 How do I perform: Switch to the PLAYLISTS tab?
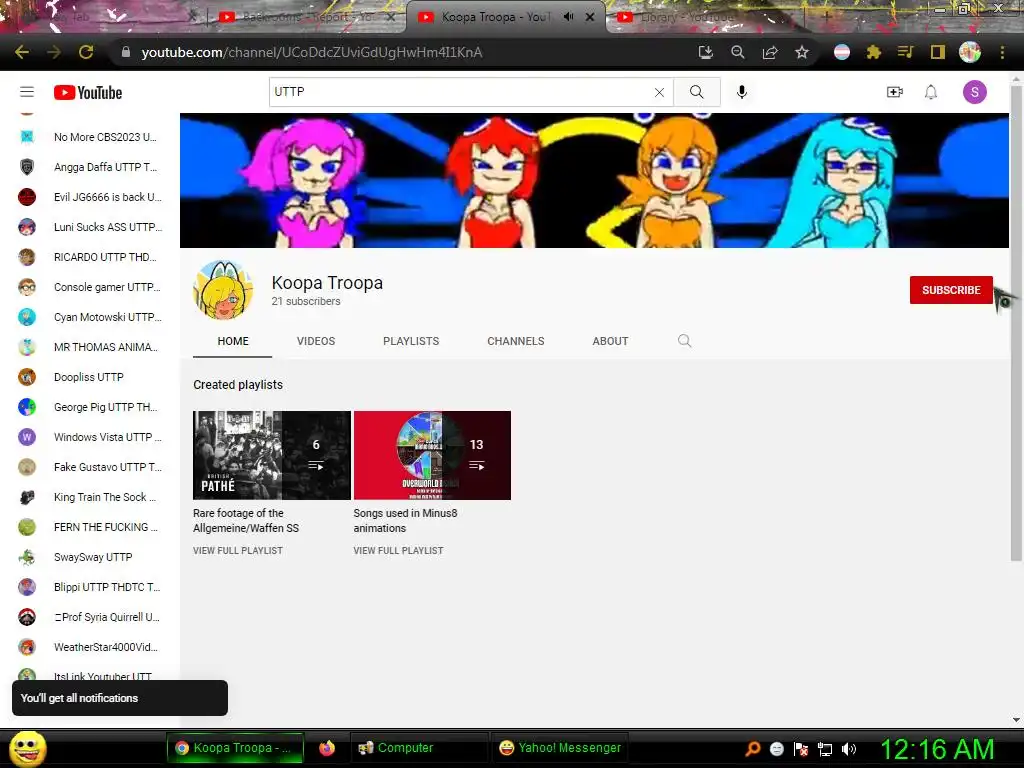pyautogui.click(x=411, y=341)
